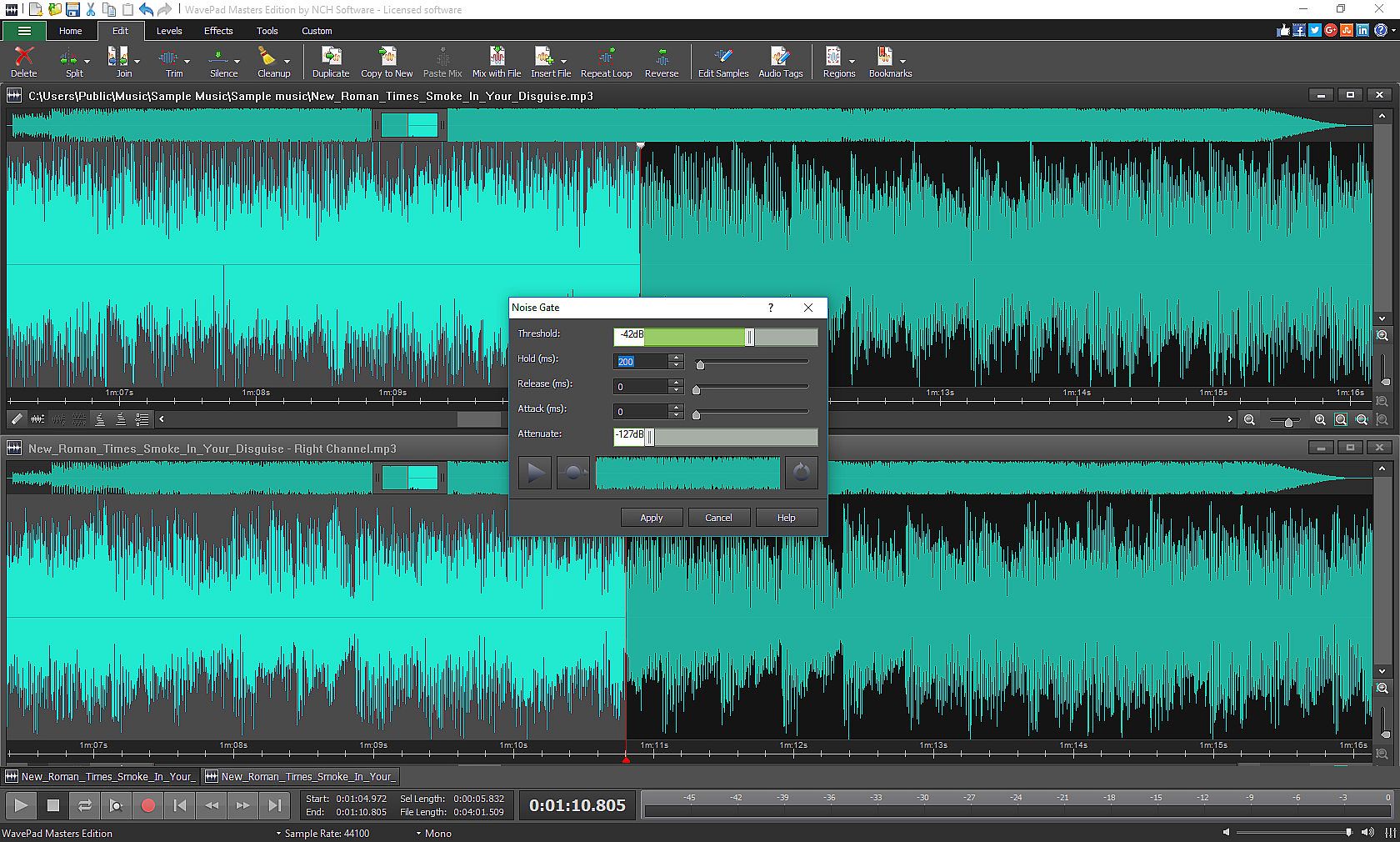Click Apply in Noise Gate dialog
This screenshot has height=842, width=1400.
click(651, 518)
